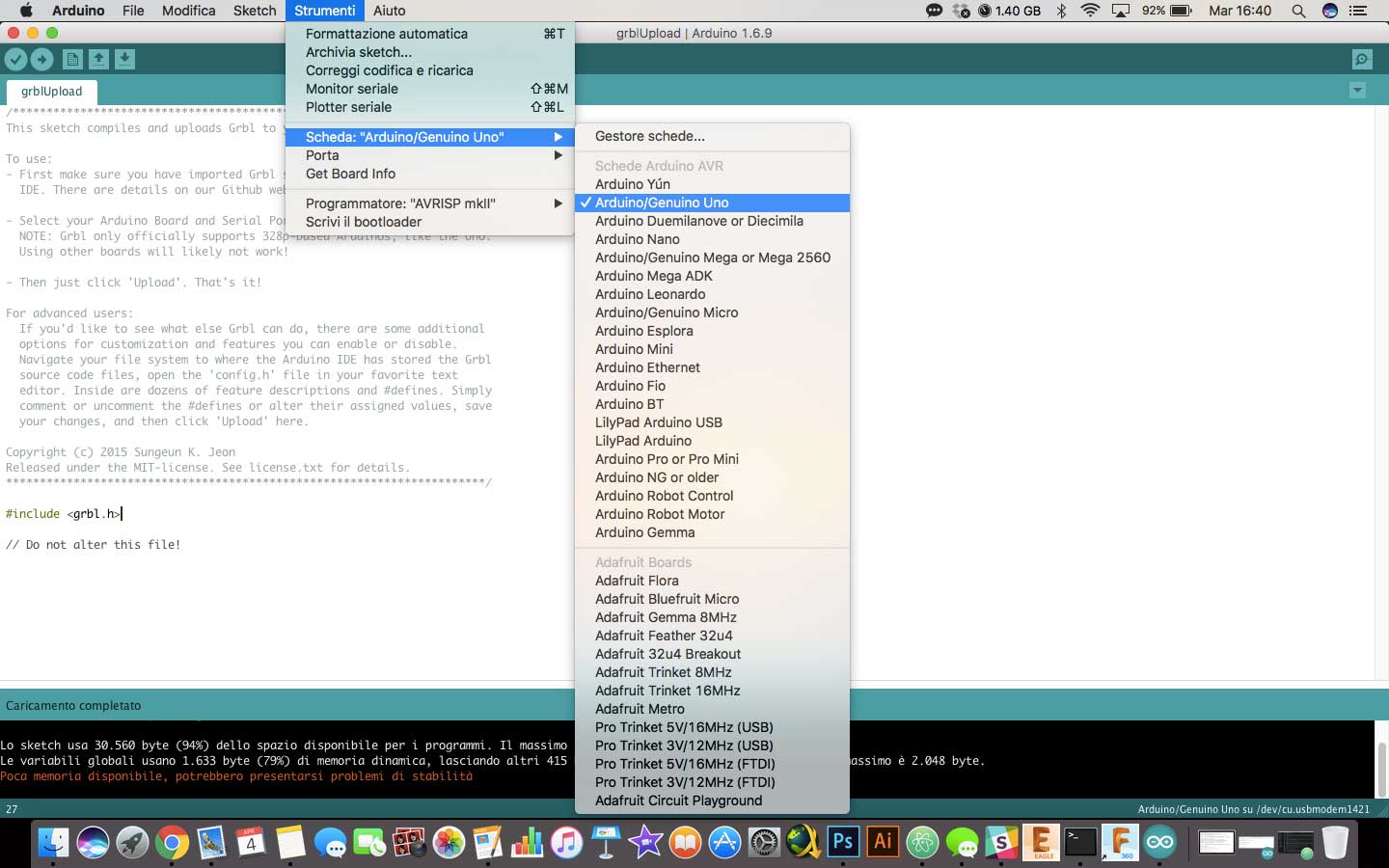Viewport: 1389px width, 868px height.
Task: Click the Spotlight search icon in menu bar
Action: click(1298, 11)
